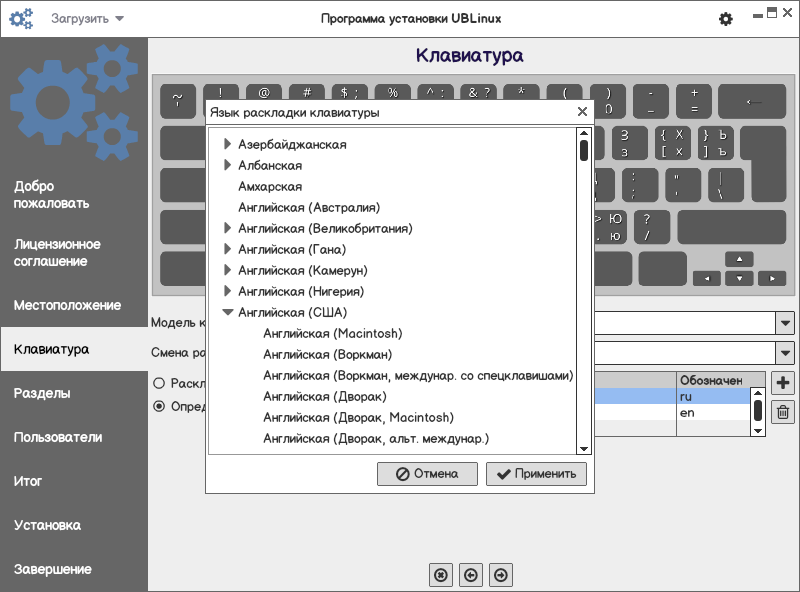The width and height of the screenshot is (800, 592).
Task: Open layout switch key dropdown arrow
Action: [785, 353]
